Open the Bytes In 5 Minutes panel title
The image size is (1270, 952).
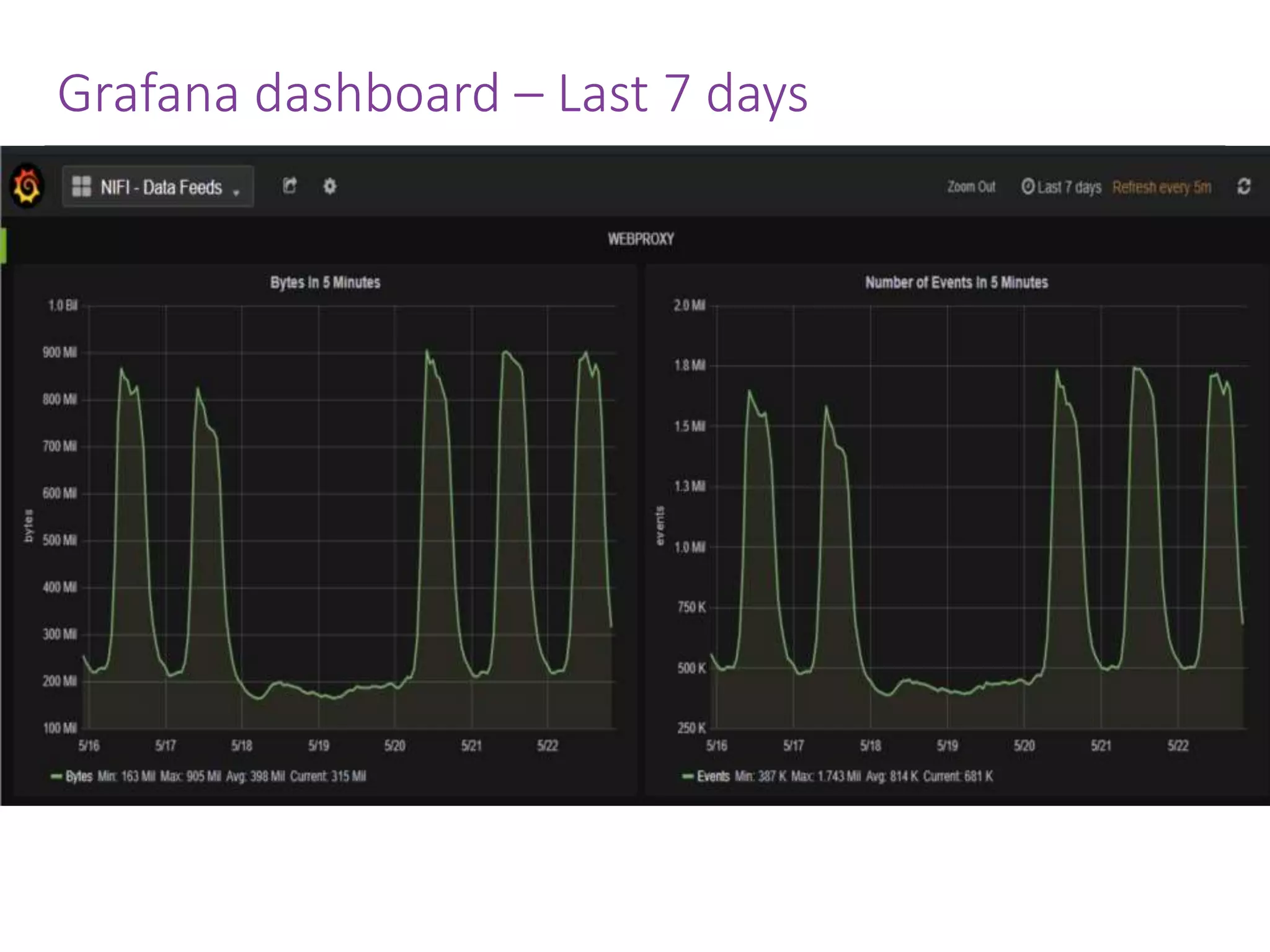[x=325, y=283]
